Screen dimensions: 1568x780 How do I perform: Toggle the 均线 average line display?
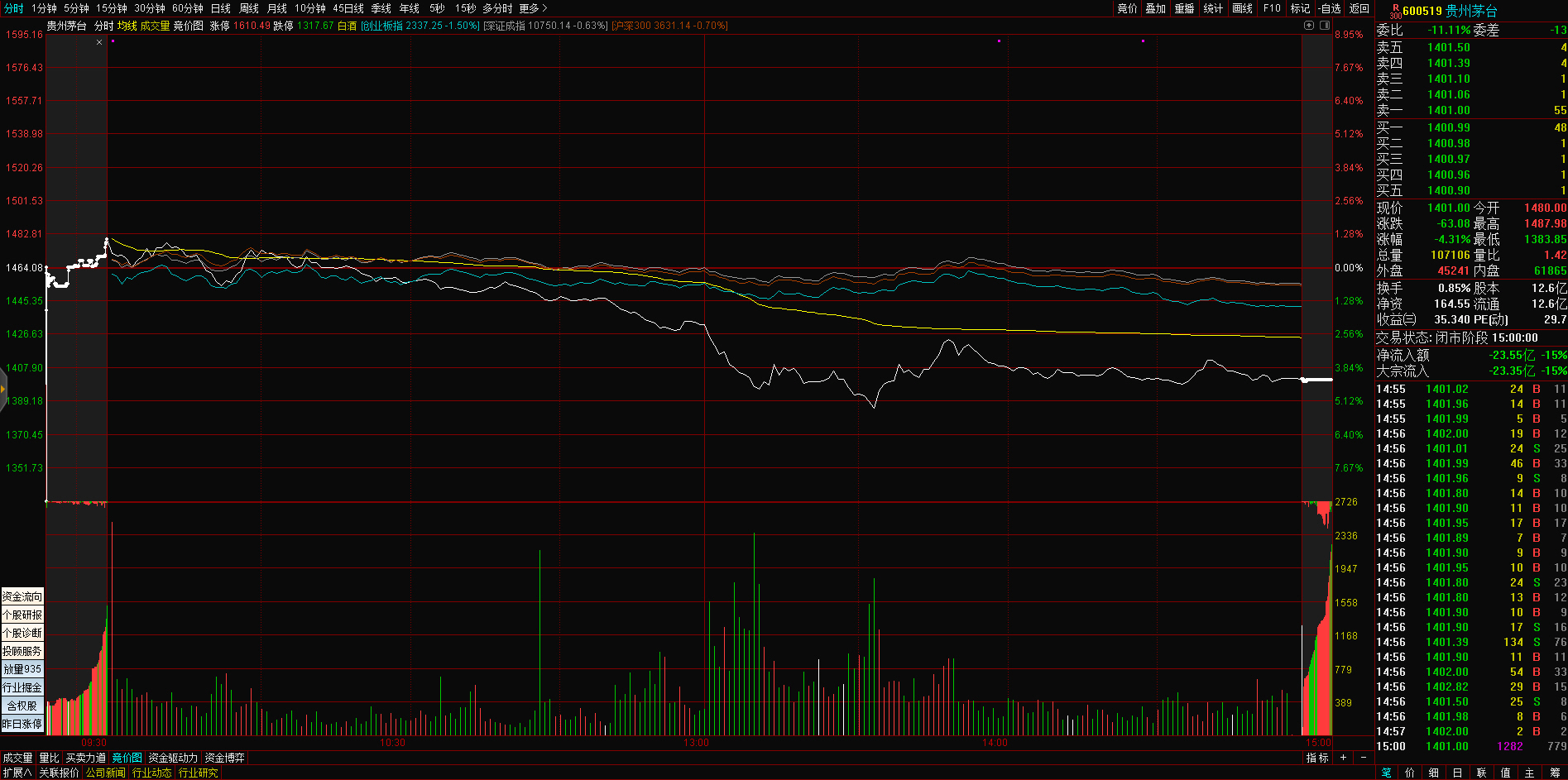(x=127, y=26)
